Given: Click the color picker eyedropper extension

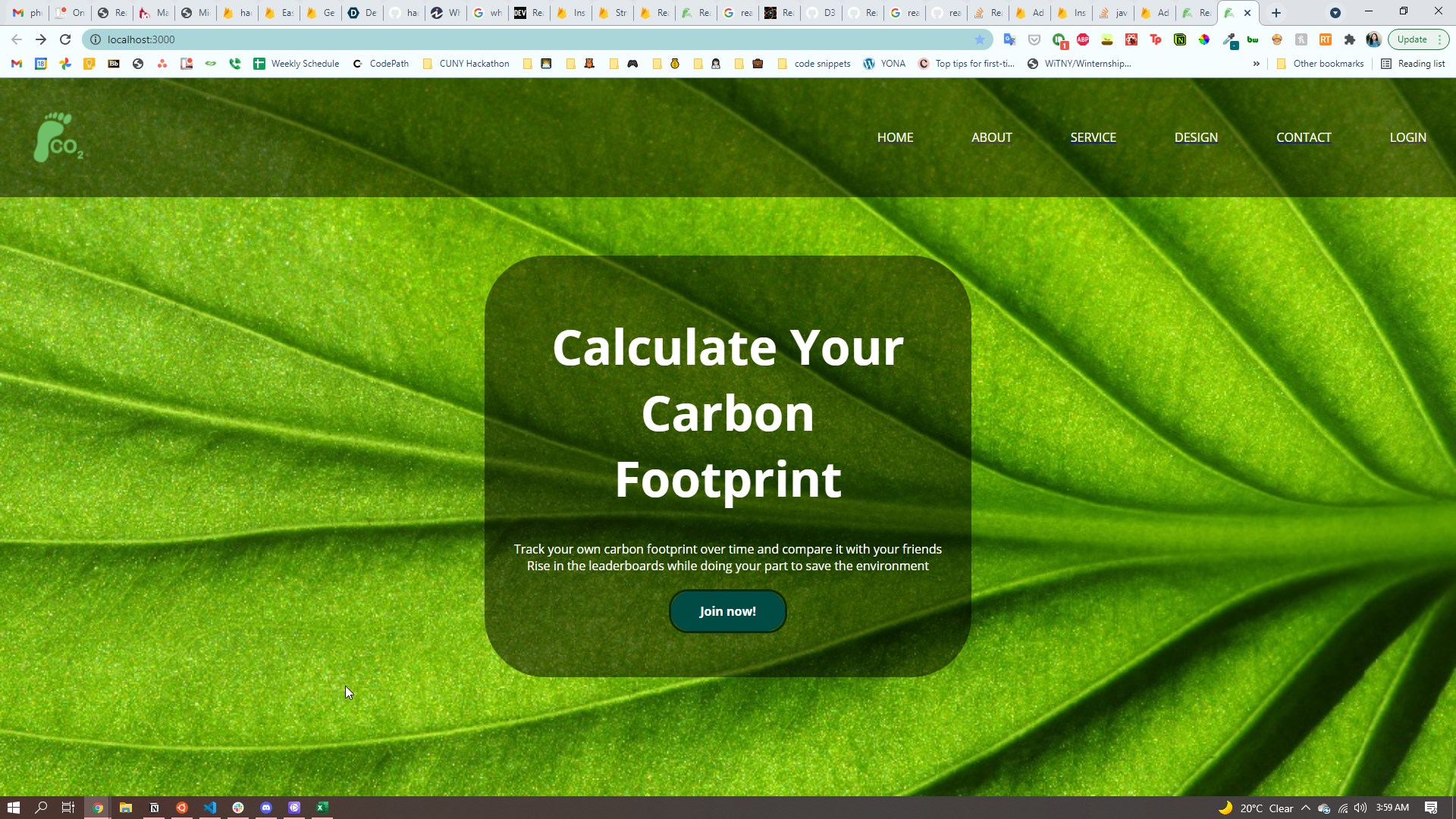Looking at the screenshot, I should click(1229, 39).
